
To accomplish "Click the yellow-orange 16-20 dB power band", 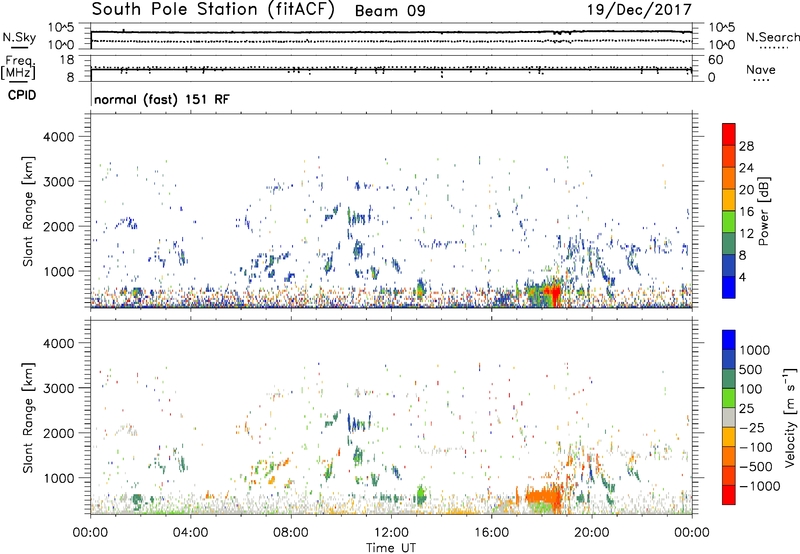I will tap(729, 200).
